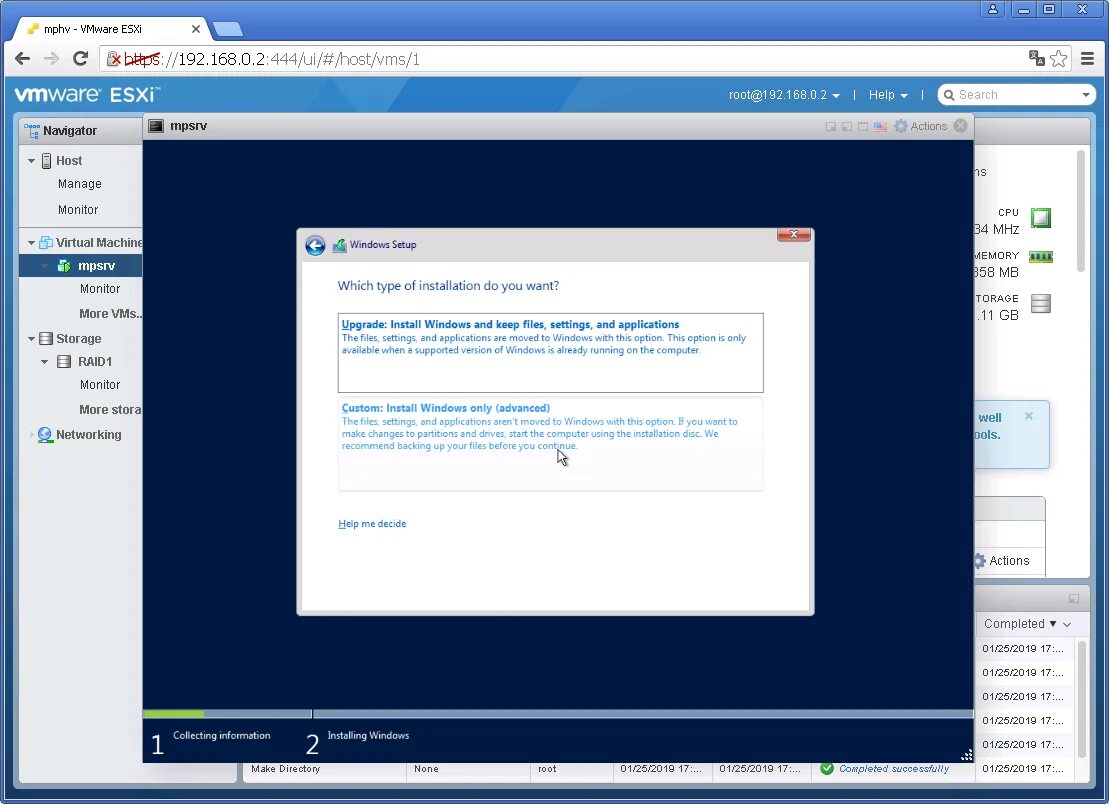Go back in the Windows Setup wizard
Viewport: 1109px width, 804px height.
tap(315, 245)
